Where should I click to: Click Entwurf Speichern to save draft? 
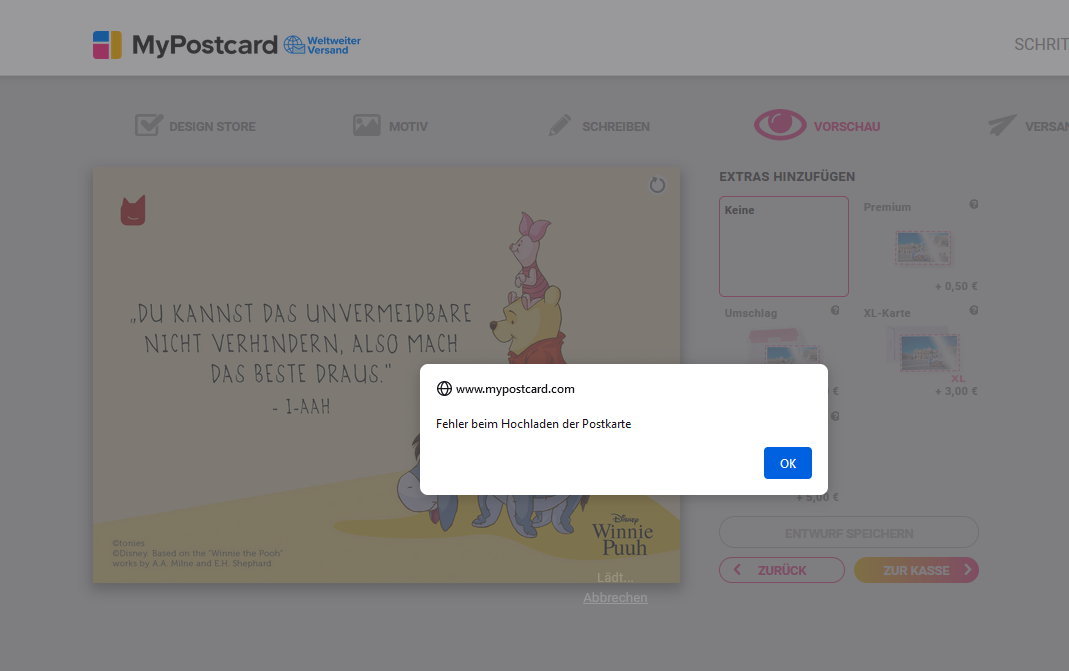(x=849, y=533)
